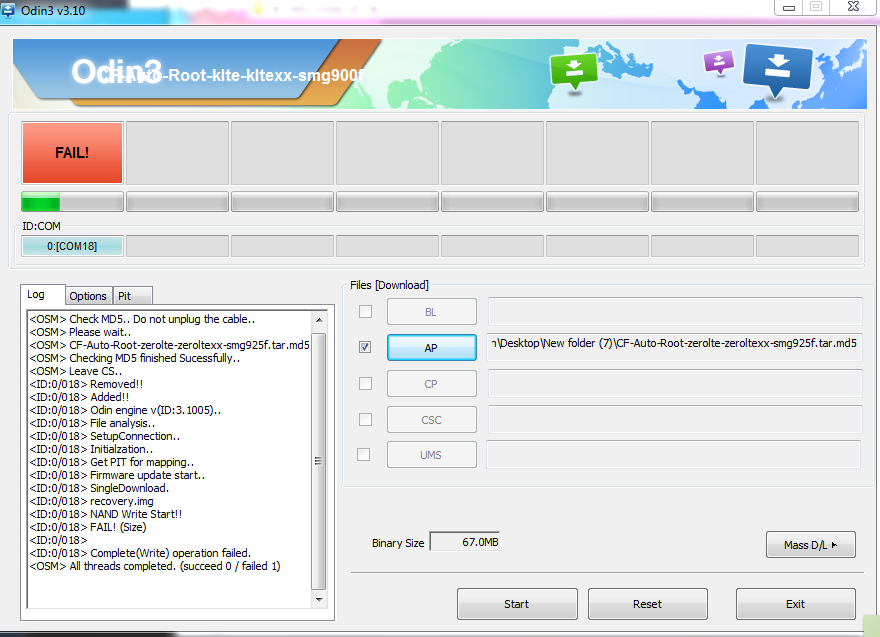The height and width of the screenshot is (637, 880).
Task: Click the red FAIL! status box
Action: coord(72,153)
